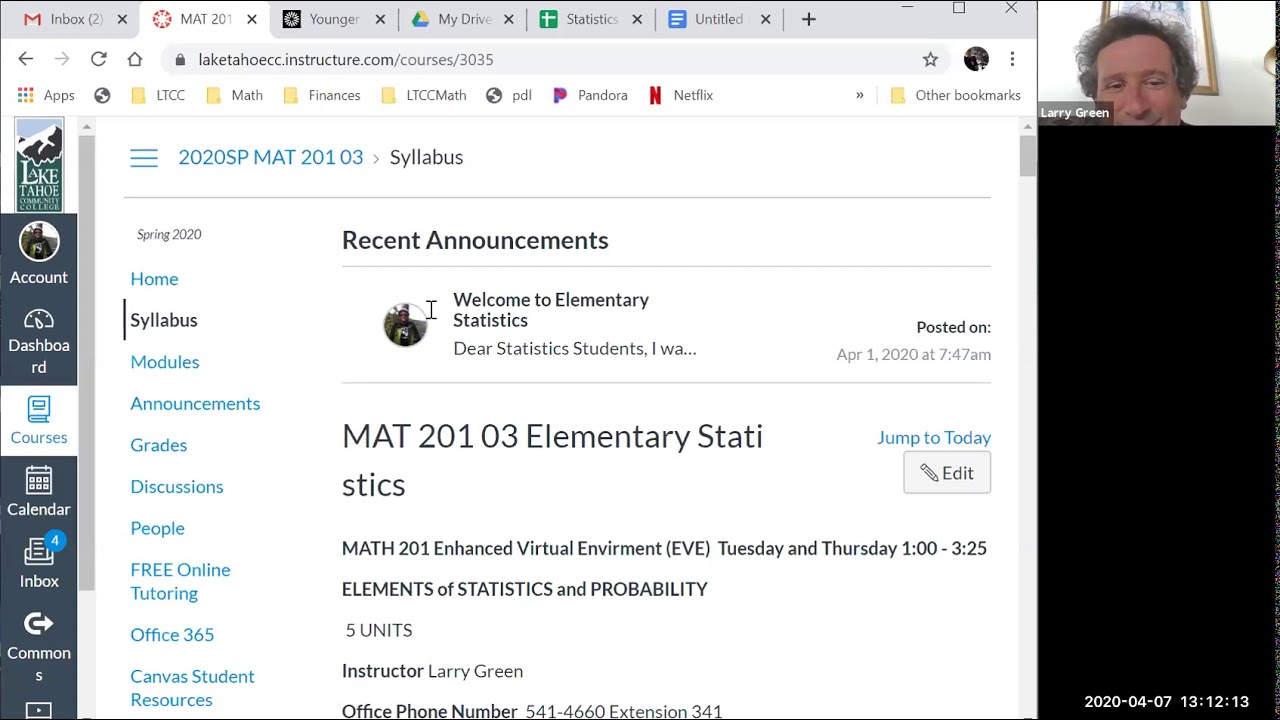Go back with browser back arrow
Viewport: 1280px width, 720px height.
pos(26,60)
